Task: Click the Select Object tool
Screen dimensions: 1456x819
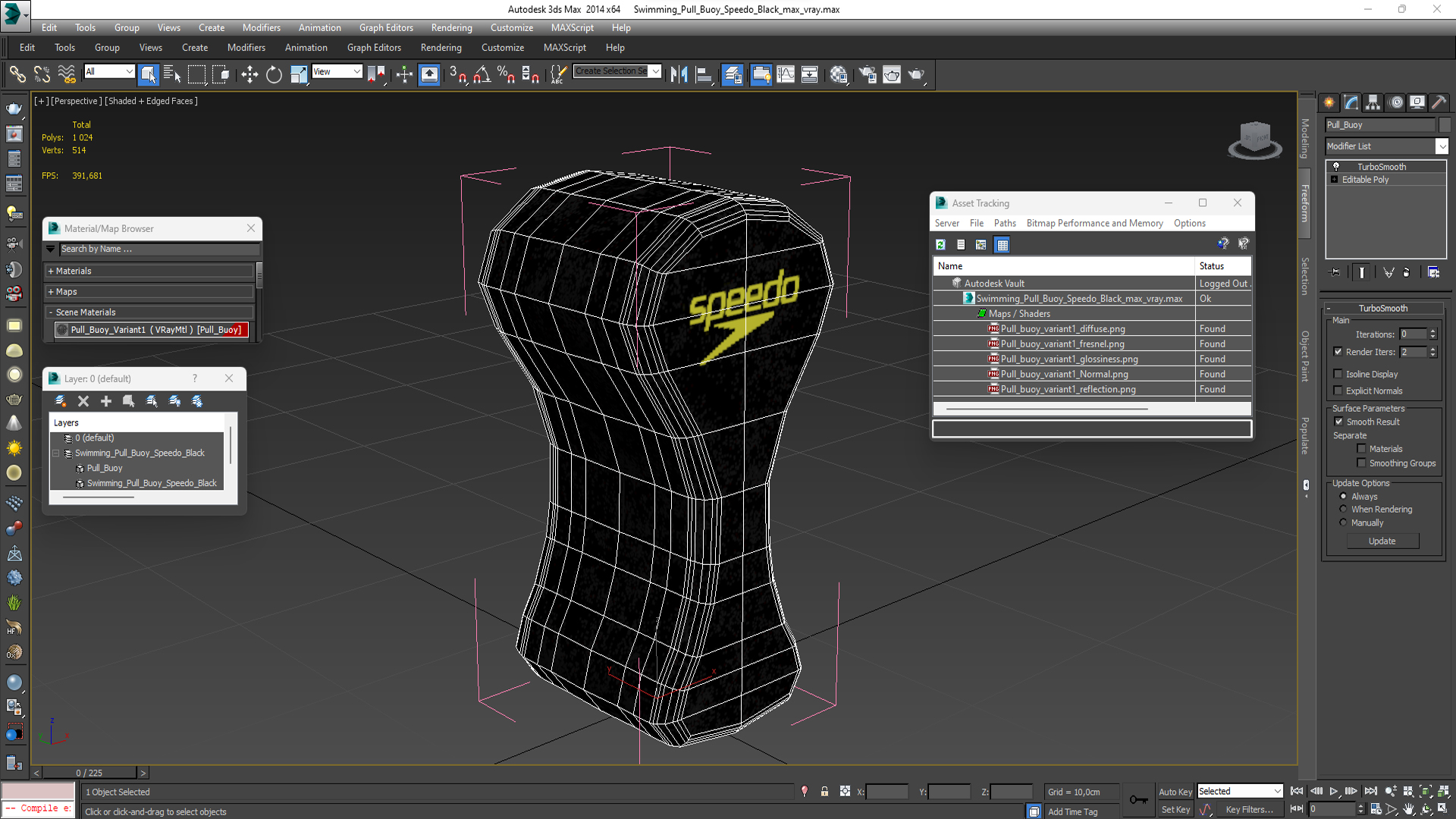Action: [149, 74]
